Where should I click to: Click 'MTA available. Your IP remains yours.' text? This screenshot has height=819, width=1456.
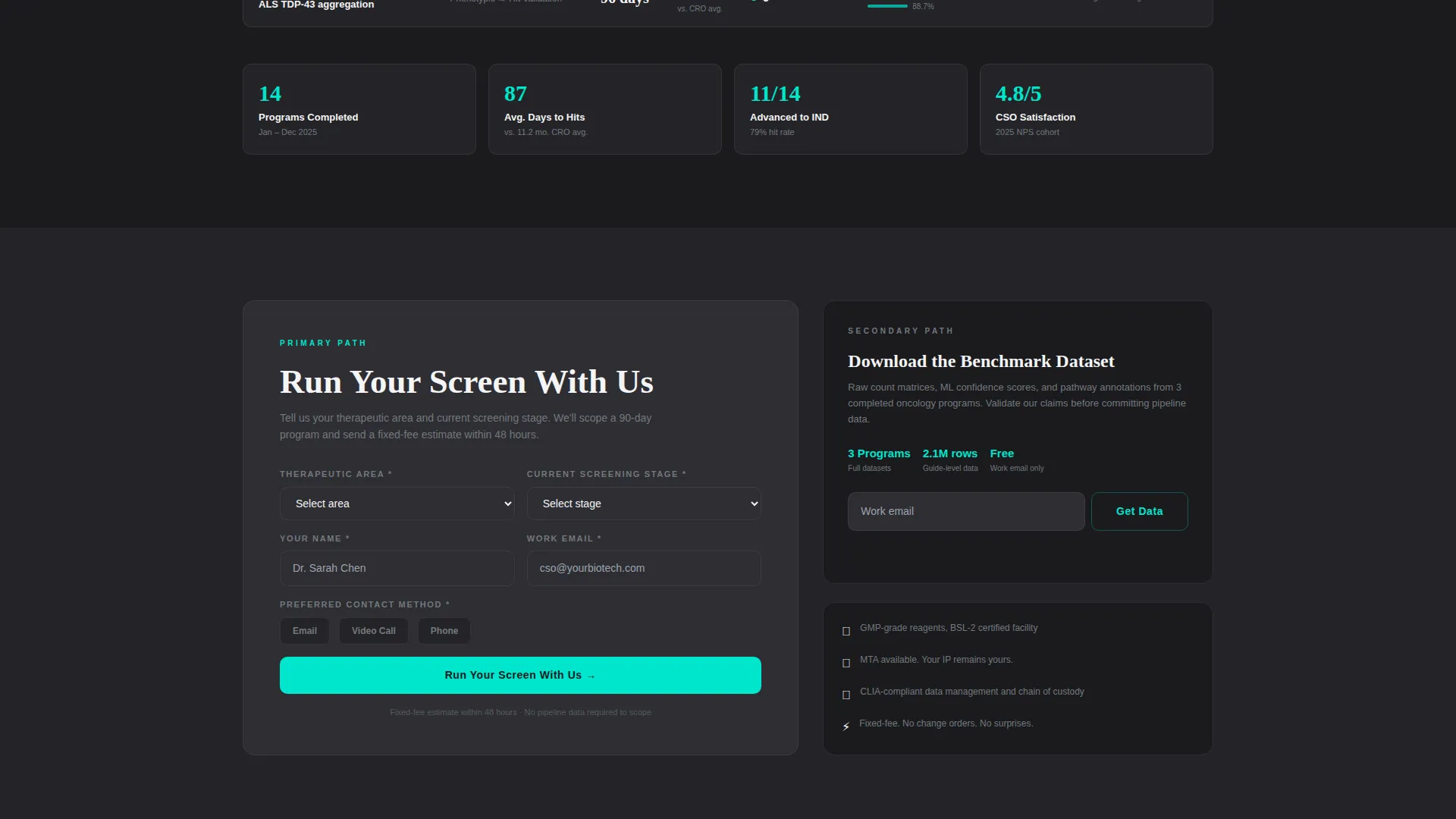(937, 660)
